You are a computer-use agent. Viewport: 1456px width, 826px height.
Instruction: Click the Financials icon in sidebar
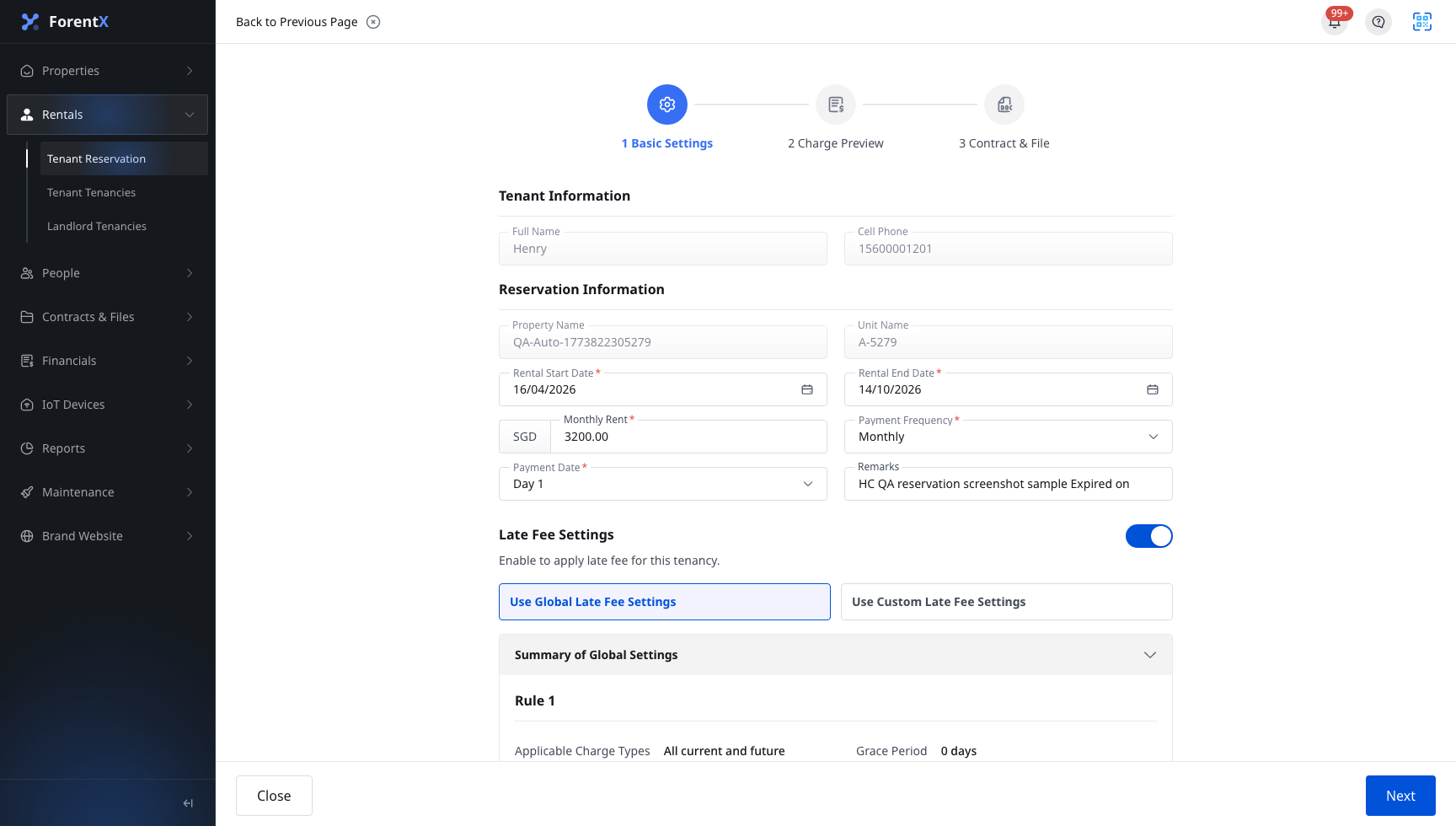coord(27,361)
